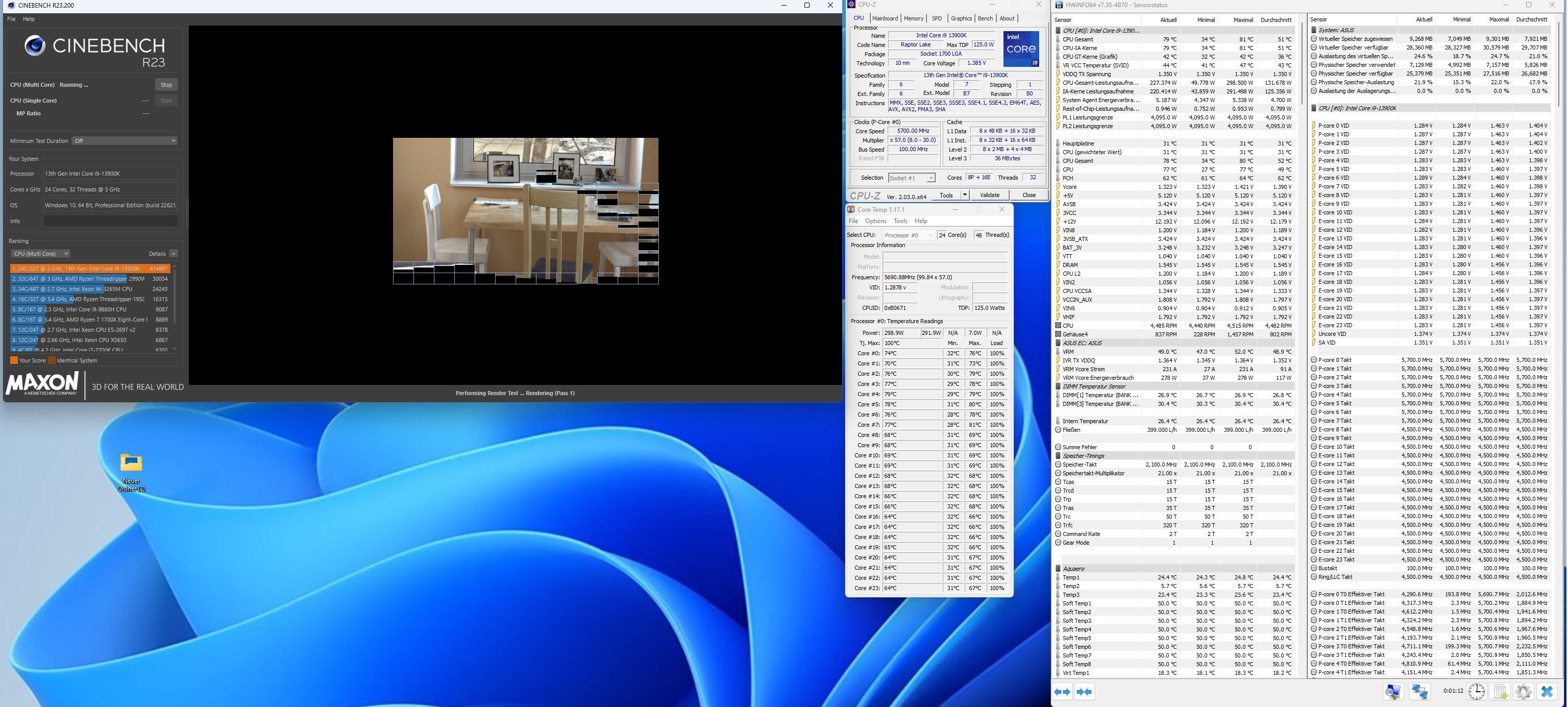This screenshot has height=707, width=1568.
Task: Click fan icon beside Gehäuse4 row
Action: tap(1059, 334)
